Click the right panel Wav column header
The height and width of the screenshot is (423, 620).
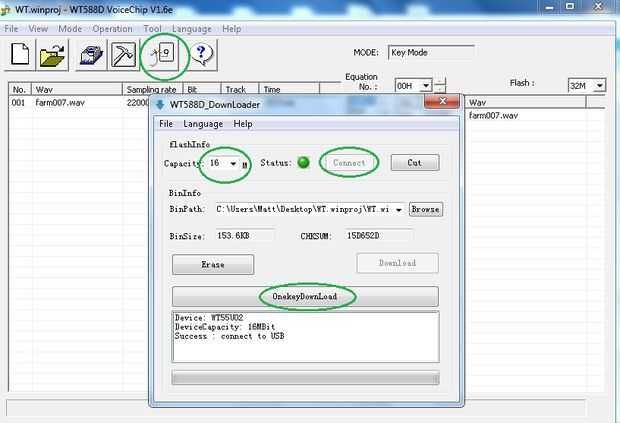[525, 102]
